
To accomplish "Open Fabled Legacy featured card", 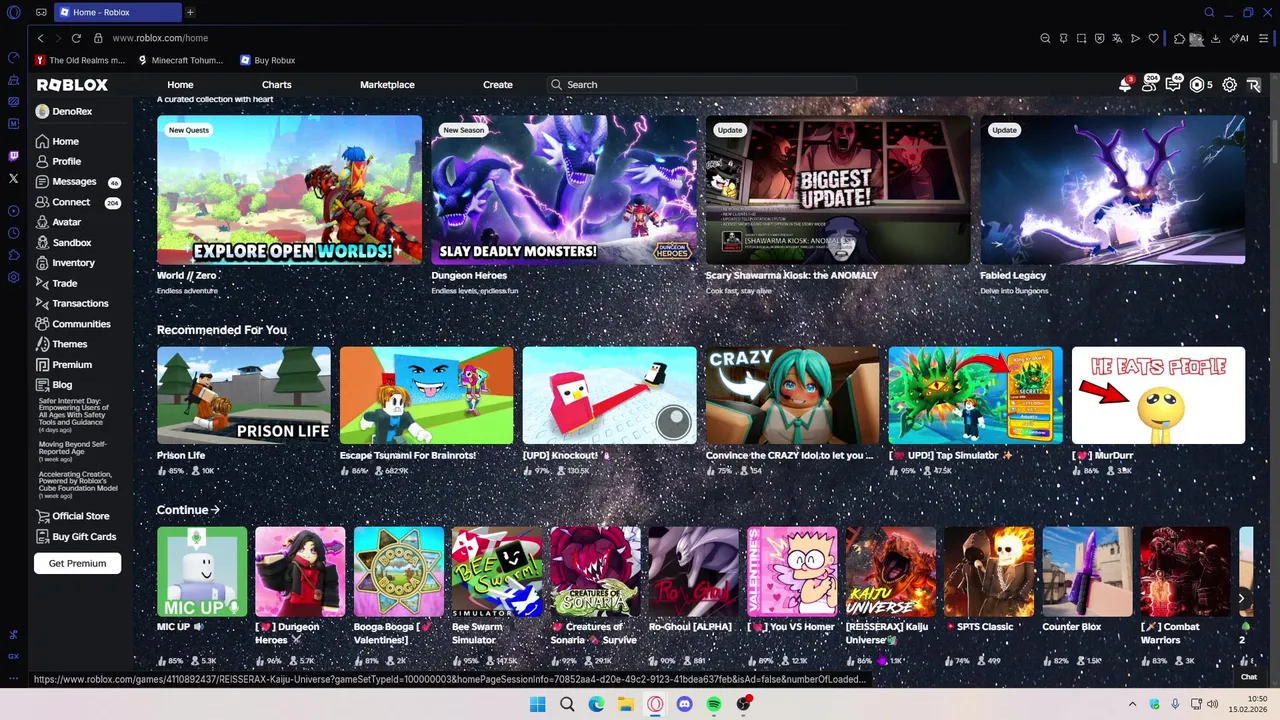I will (1113, 190).
